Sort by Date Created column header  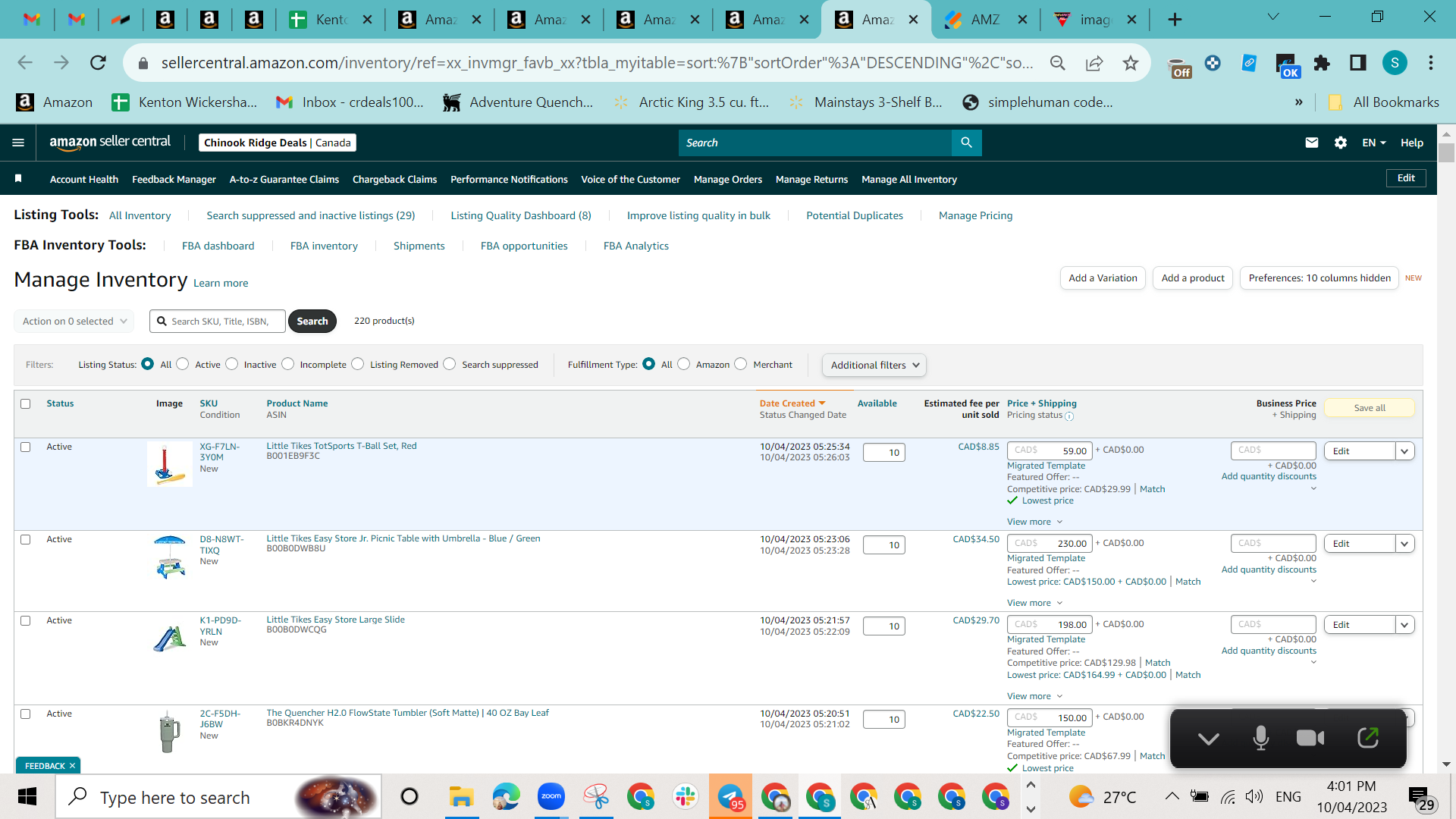point(792,403)
